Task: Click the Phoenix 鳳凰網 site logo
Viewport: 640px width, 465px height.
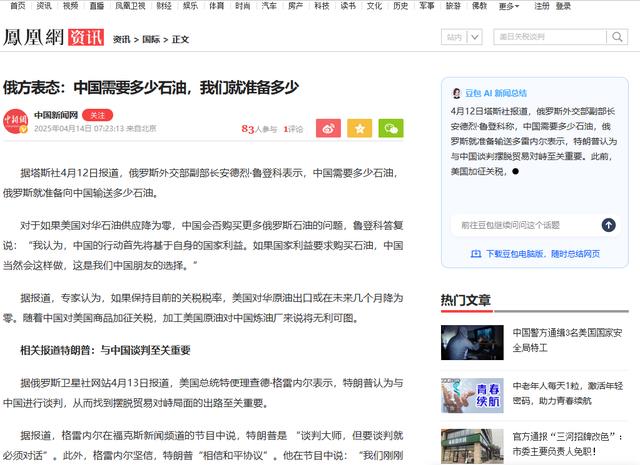Action: pyautogui.click(x=33, y=37)
